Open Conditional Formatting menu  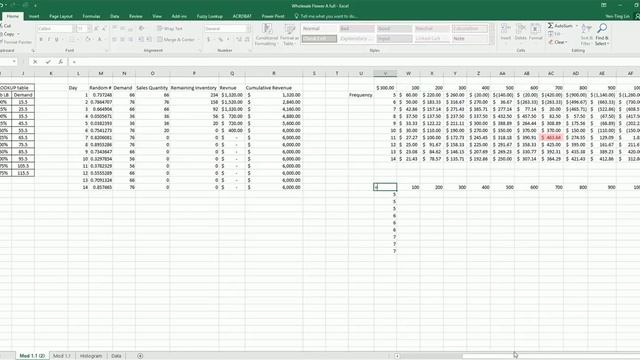pos(267,35)
